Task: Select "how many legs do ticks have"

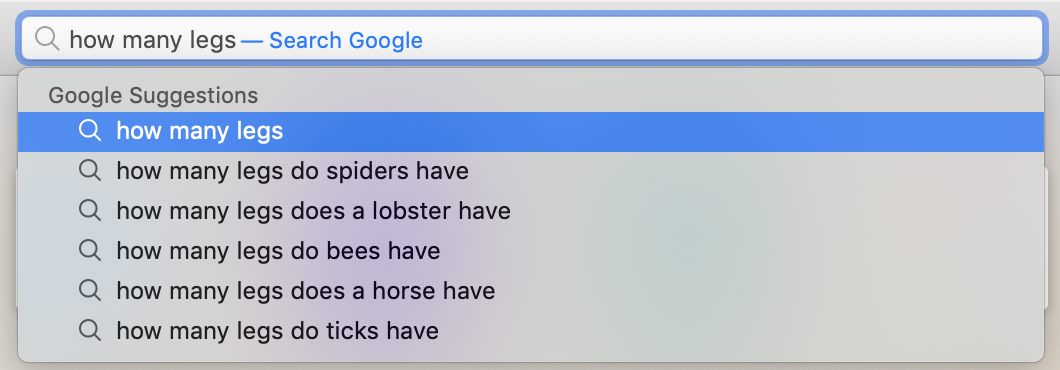Action: pos(531,331)
